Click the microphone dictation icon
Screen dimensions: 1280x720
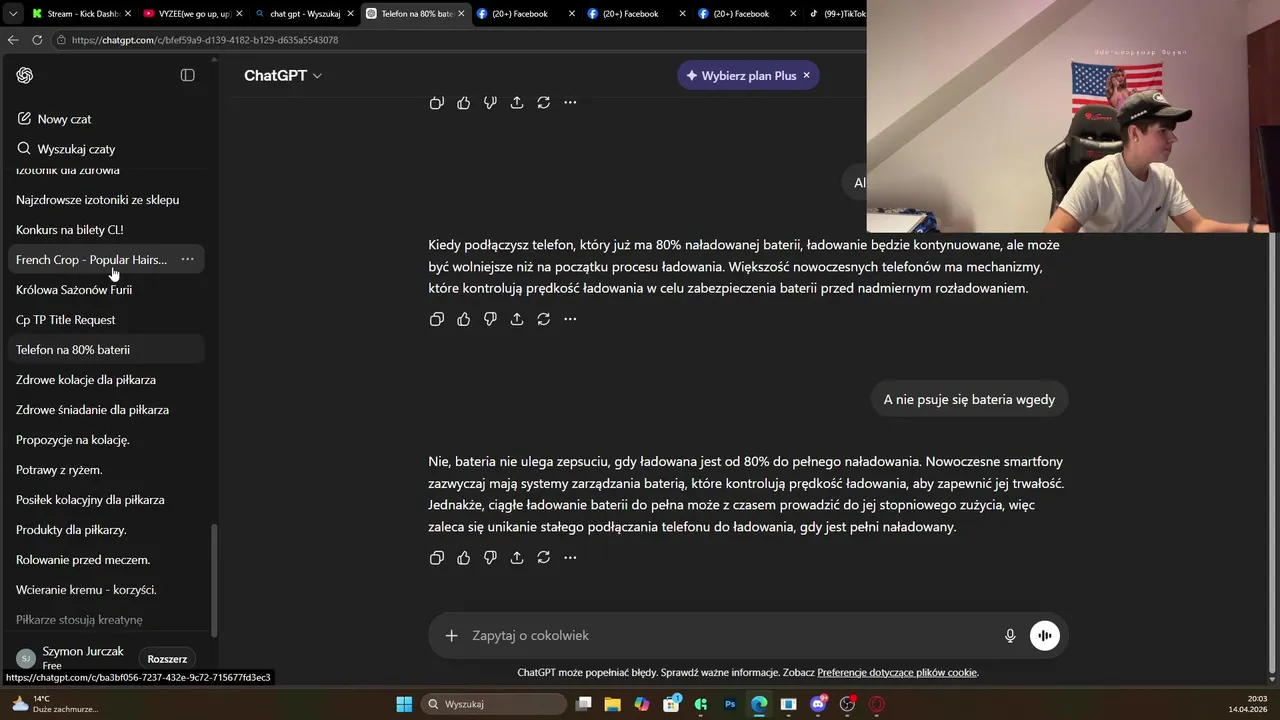(1010, 635)
